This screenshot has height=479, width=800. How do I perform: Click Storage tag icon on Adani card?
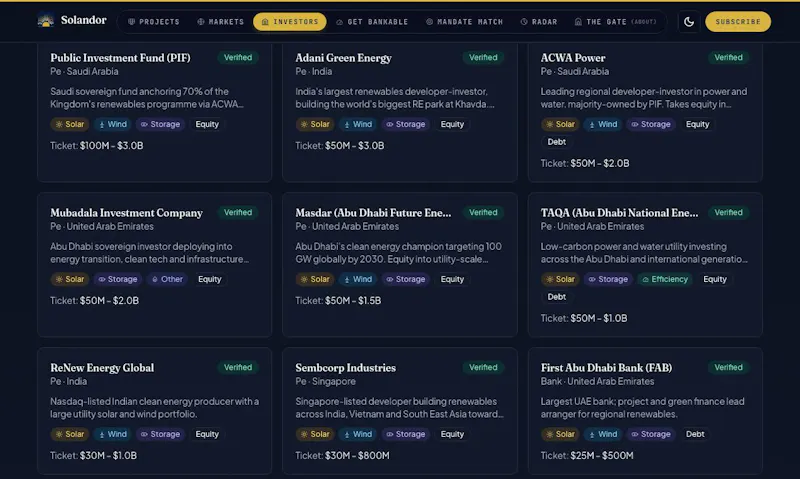tap(390, 124)
